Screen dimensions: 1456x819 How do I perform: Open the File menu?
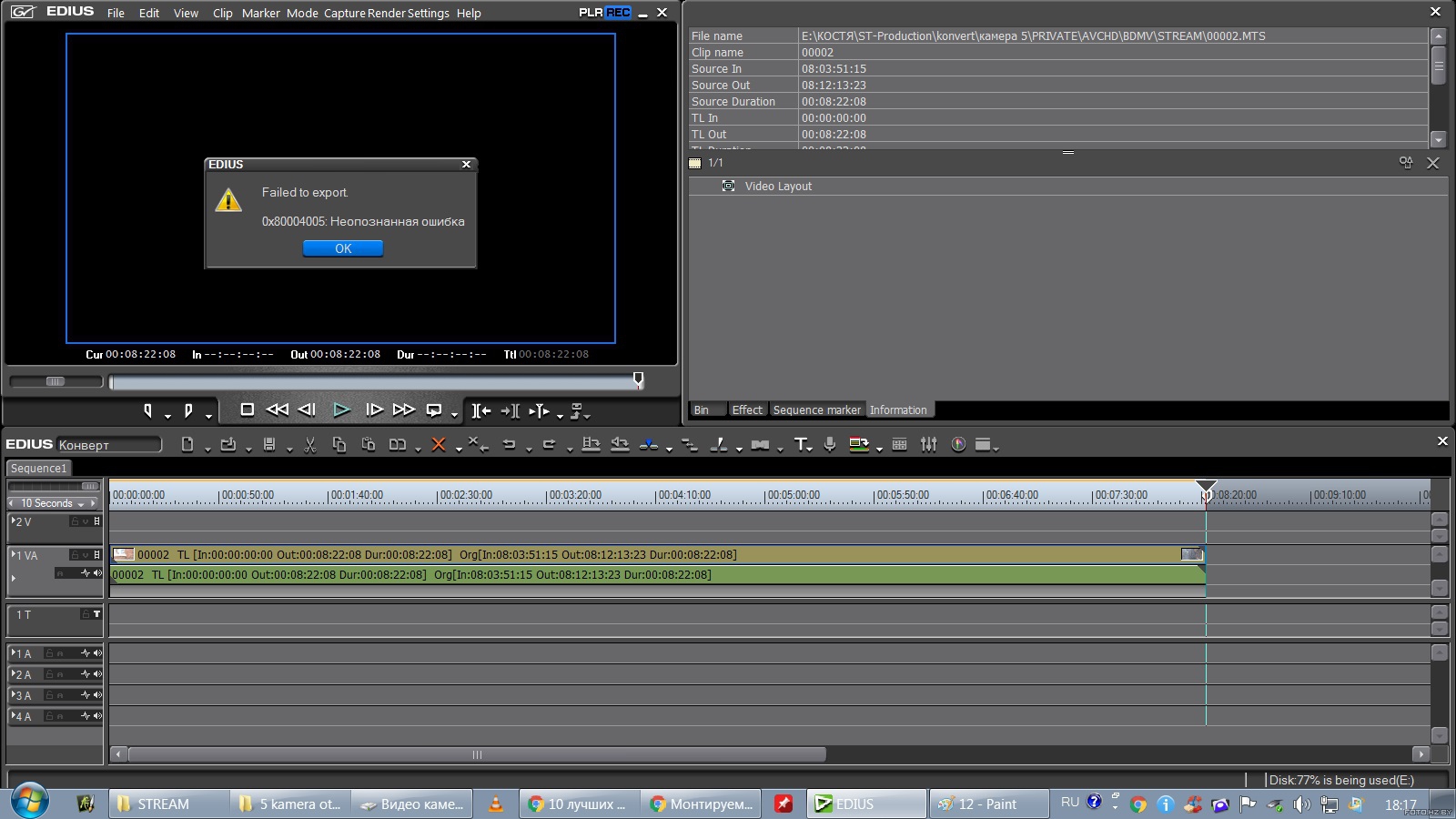click(116, 13)
